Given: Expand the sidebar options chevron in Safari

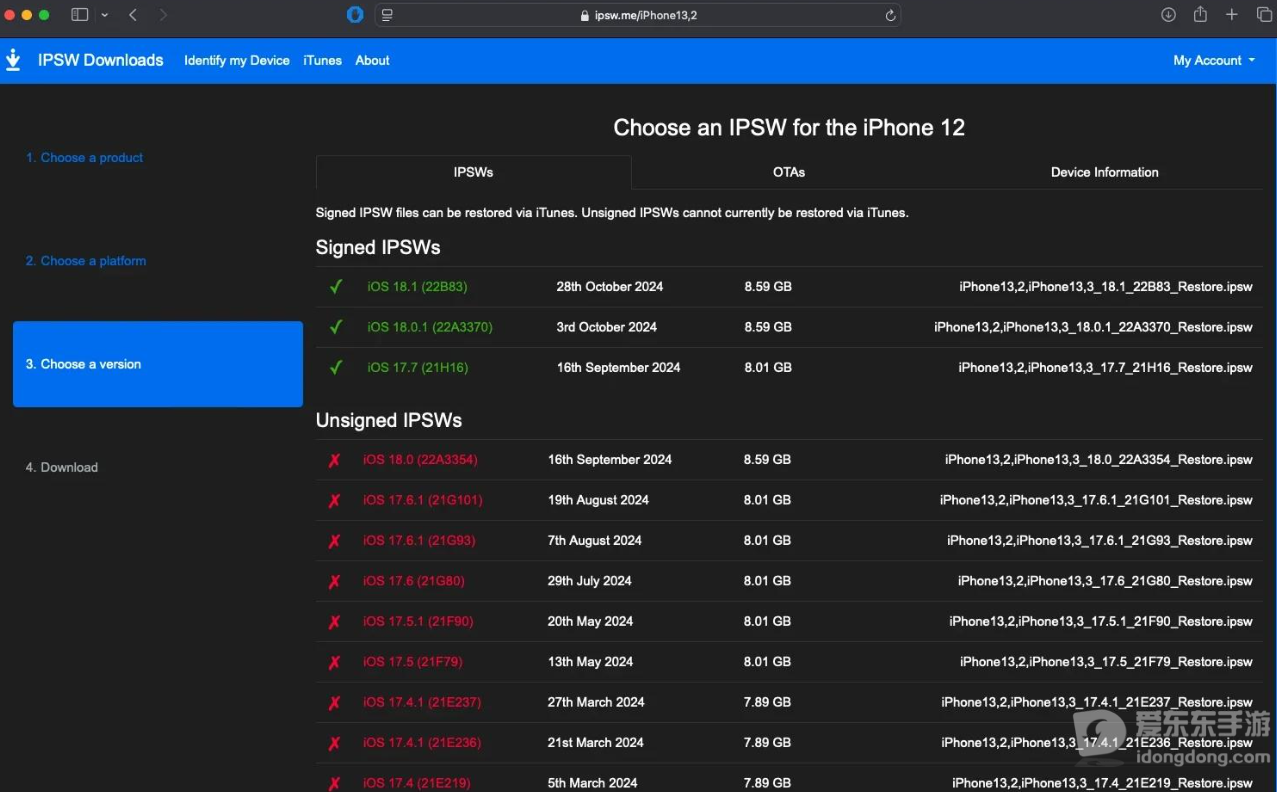Looking at the screenshot, I should [x=104, y=16].
